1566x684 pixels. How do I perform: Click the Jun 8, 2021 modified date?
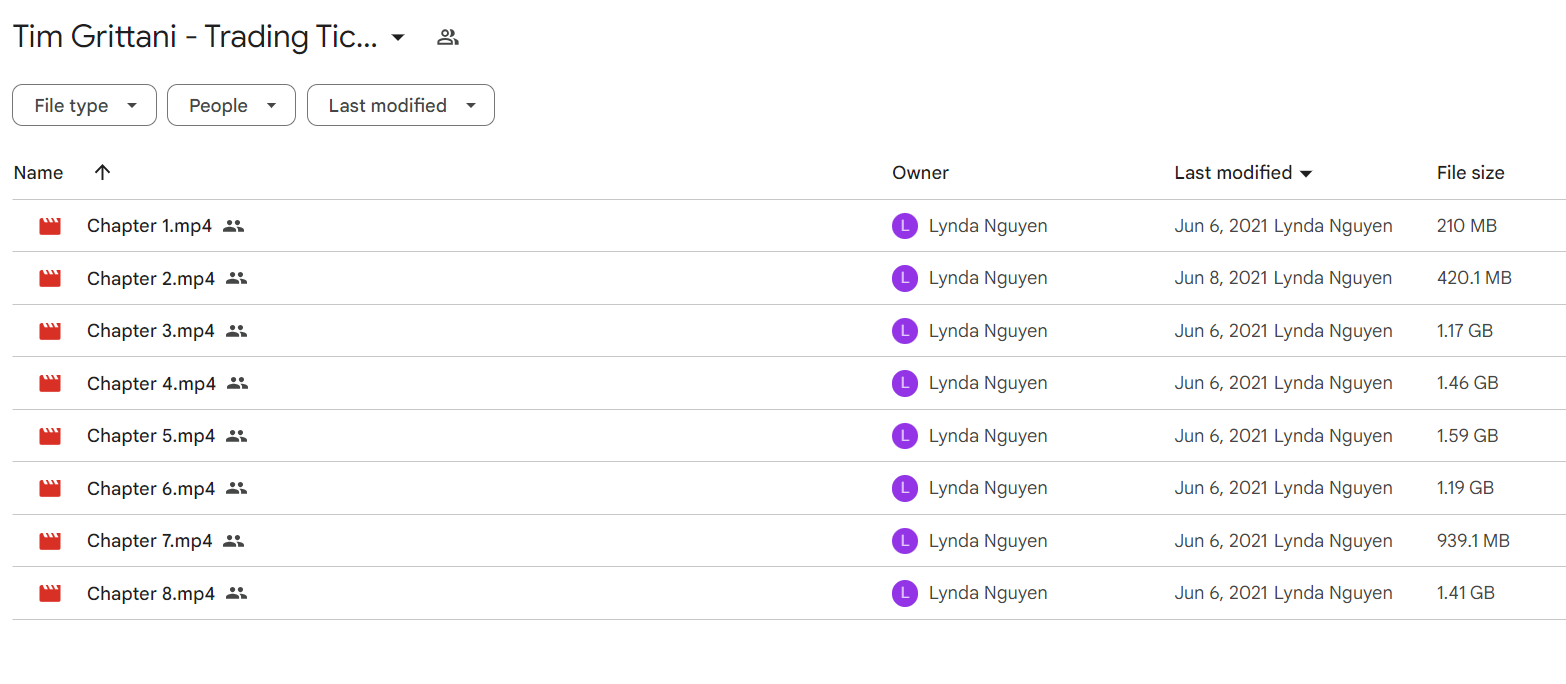click(x=1221, y=278)
